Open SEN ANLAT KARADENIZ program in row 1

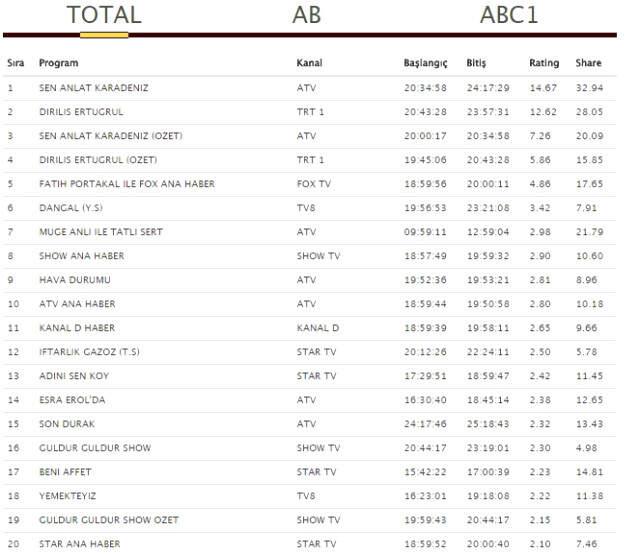point(93,88)
